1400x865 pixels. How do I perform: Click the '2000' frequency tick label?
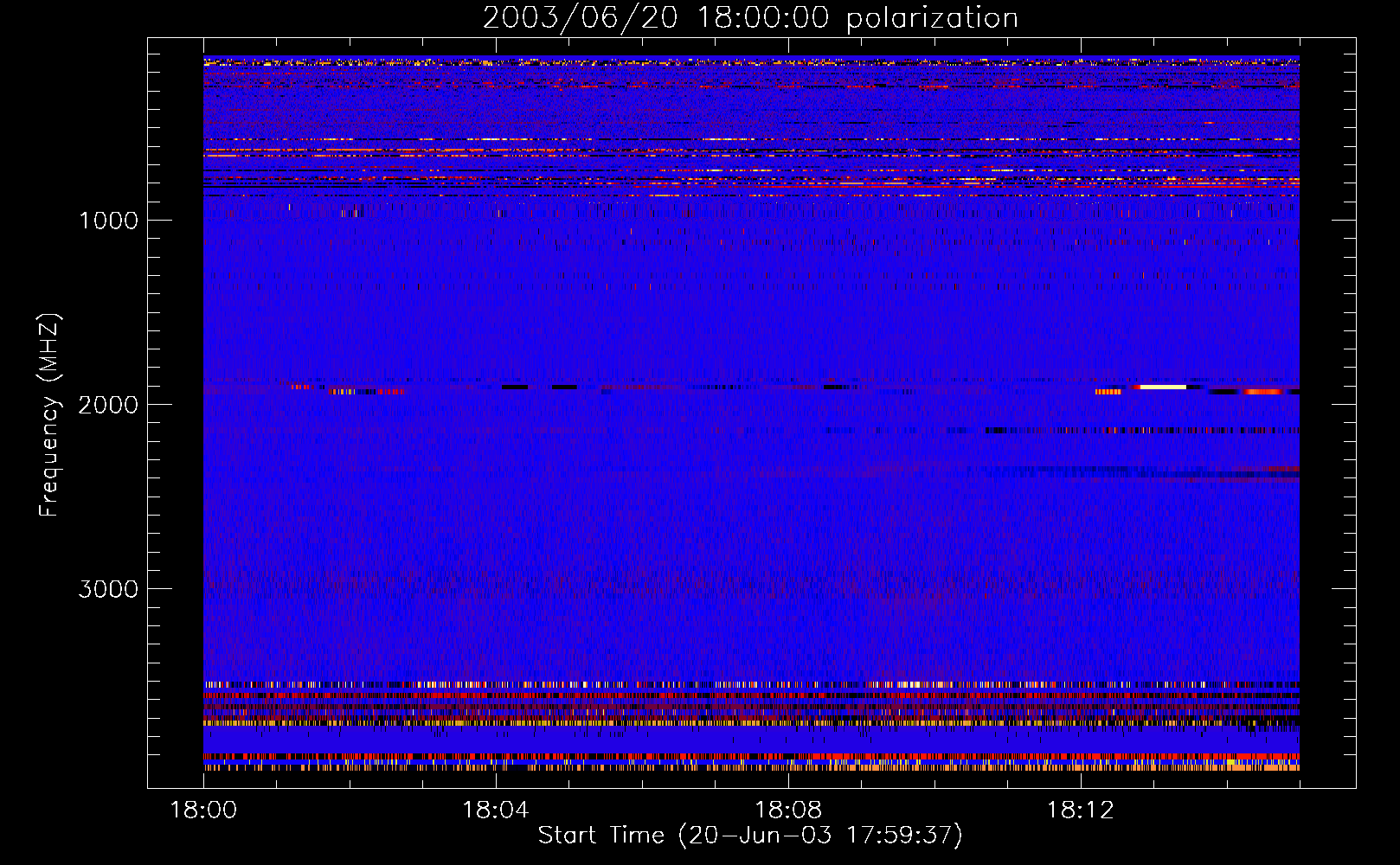pyautogui.click(x=108, y=405)
